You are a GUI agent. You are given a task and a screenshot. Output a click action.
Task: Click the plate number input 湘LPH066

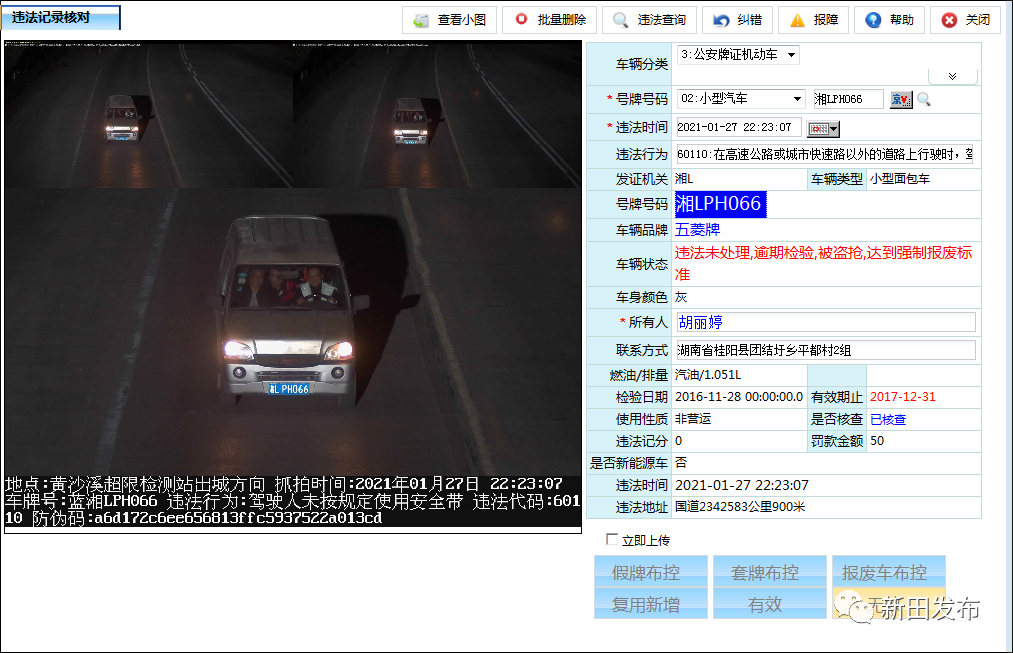pos(848,99)
